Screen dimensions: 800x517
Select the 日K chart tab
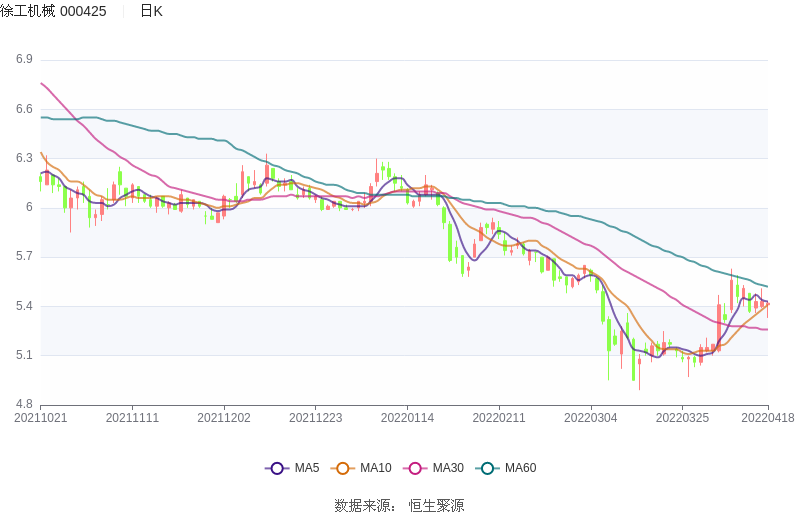pyautogui.click(x=151, y=11)
